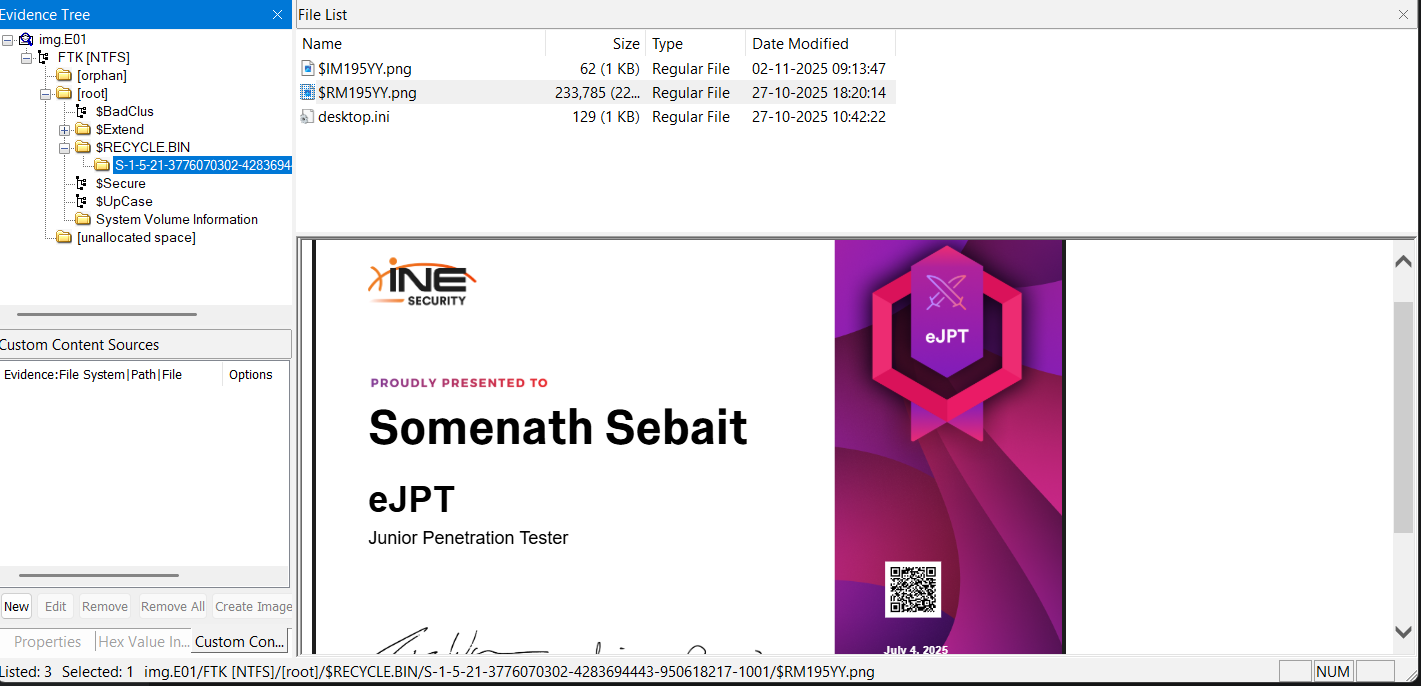Viewport: 1421px width, 686px height.
Task: Click the desktop.ini file icon
Action: 308,116
